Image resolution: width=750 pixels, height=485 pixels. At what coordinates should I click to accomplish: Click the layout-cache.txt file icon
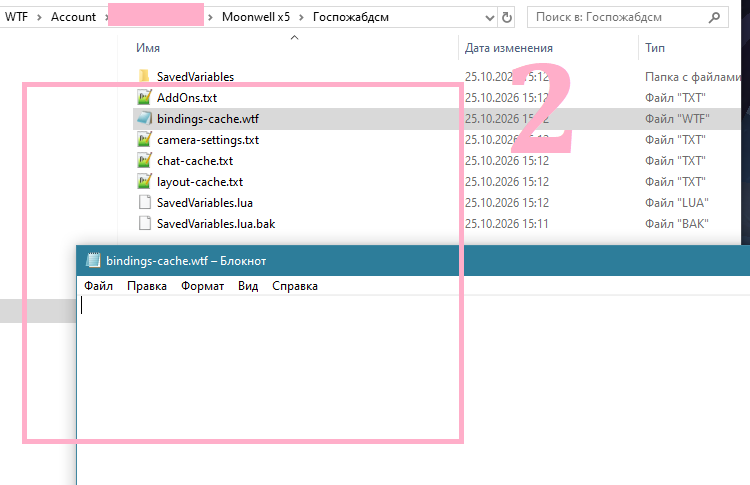click(144, 182)
